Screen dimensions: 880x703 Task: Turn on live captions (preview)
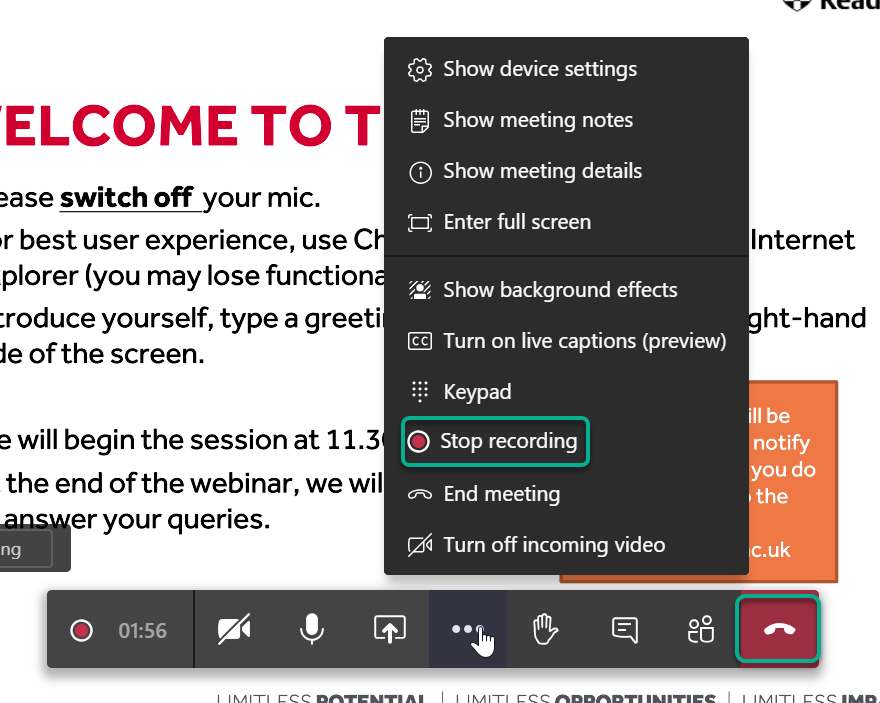tap(584, 341)
